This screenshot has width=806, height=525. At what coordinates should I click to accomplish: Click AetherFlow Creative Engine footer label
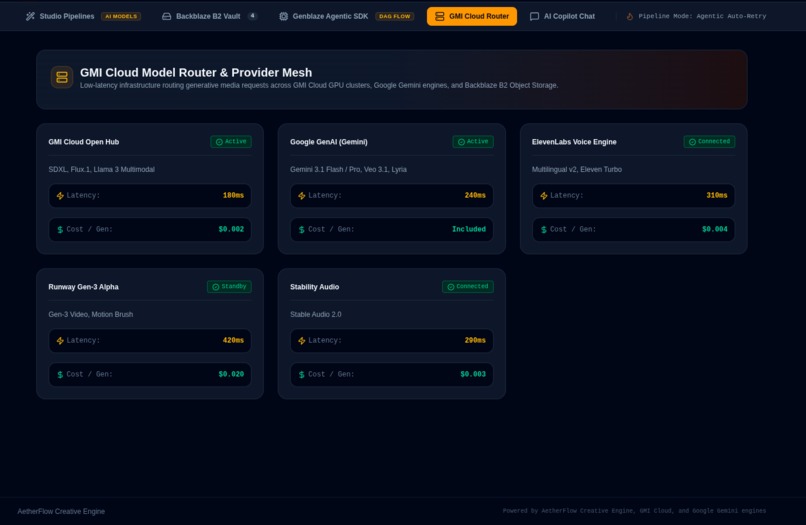(x=61, y=511)
